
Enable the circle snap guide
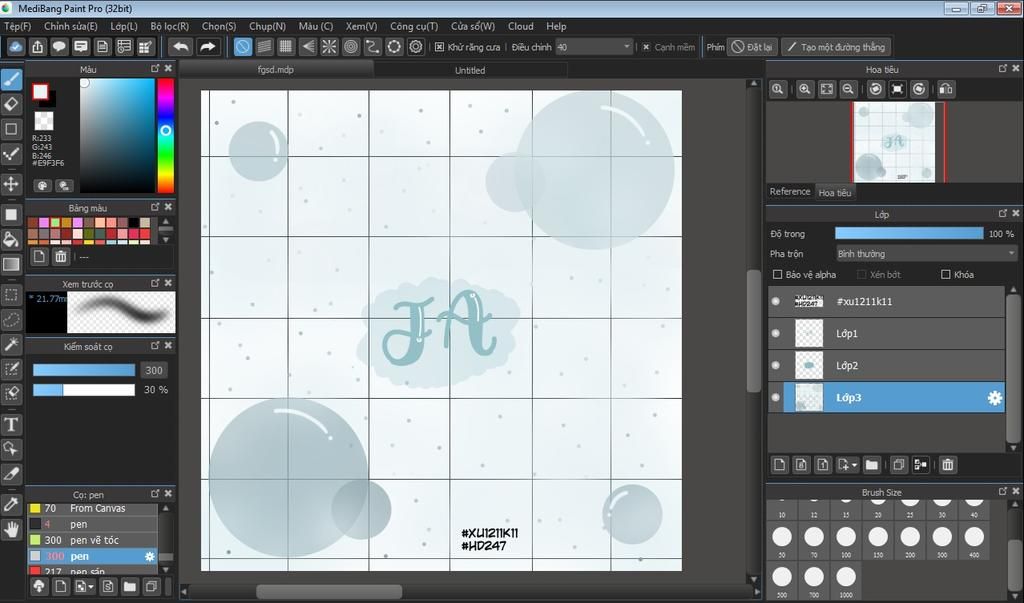(x=351, y=47)
